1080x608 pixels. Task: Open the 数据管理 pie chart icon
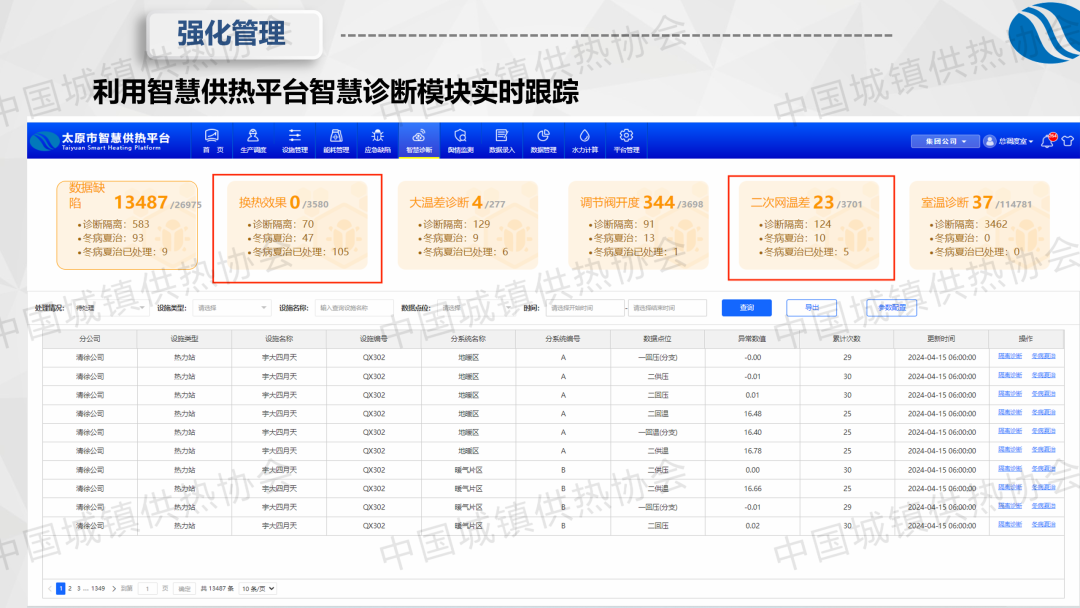[x=543, y=136]
